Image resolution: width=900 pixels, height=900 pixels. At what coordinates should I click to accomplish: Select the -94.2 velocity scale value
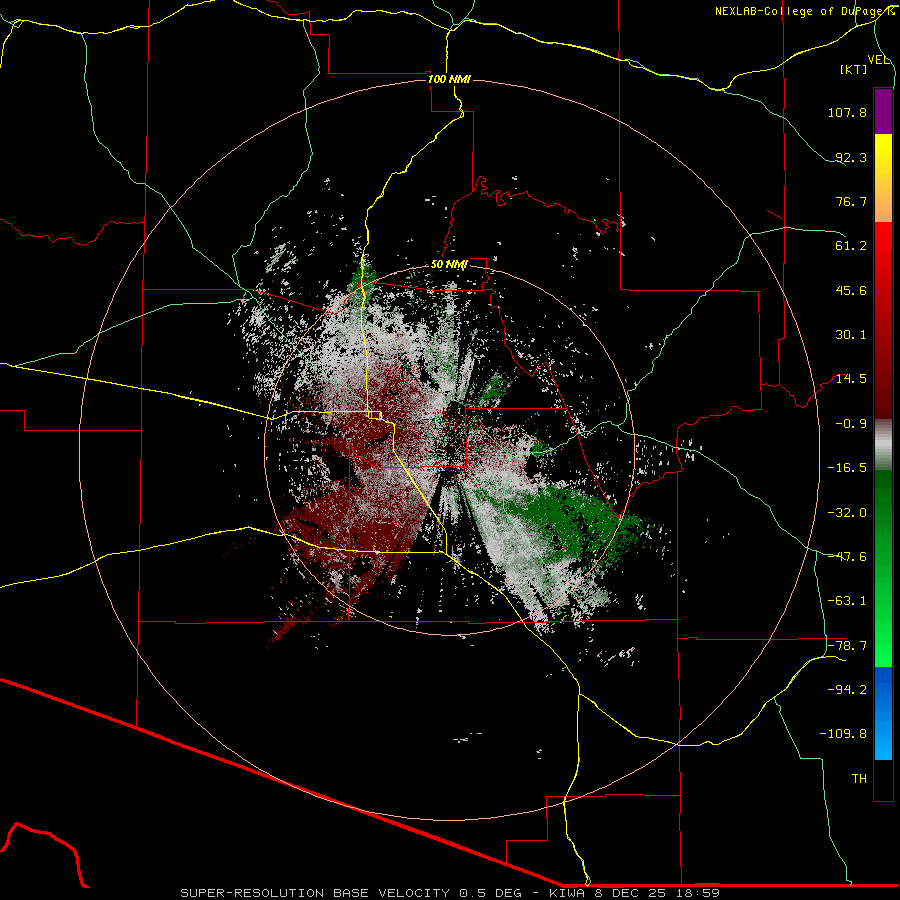tap(847, 690)
